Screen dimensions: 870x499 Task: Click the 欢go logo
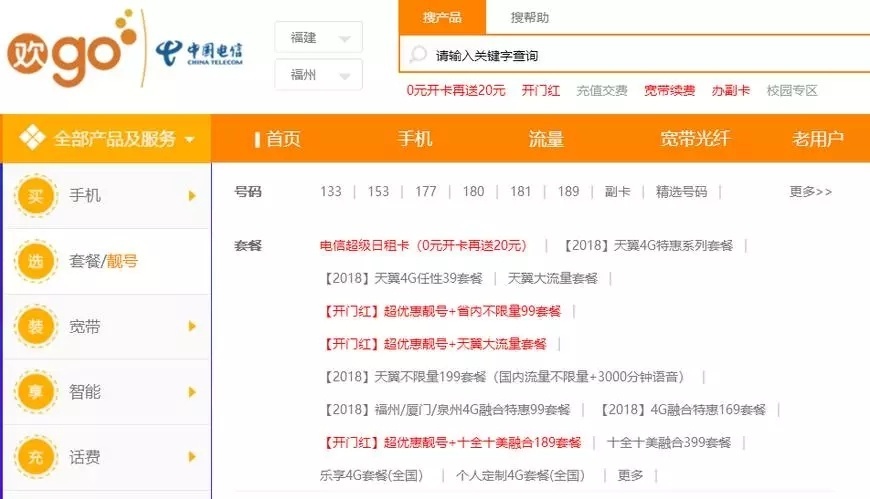[x=72, y=49]
